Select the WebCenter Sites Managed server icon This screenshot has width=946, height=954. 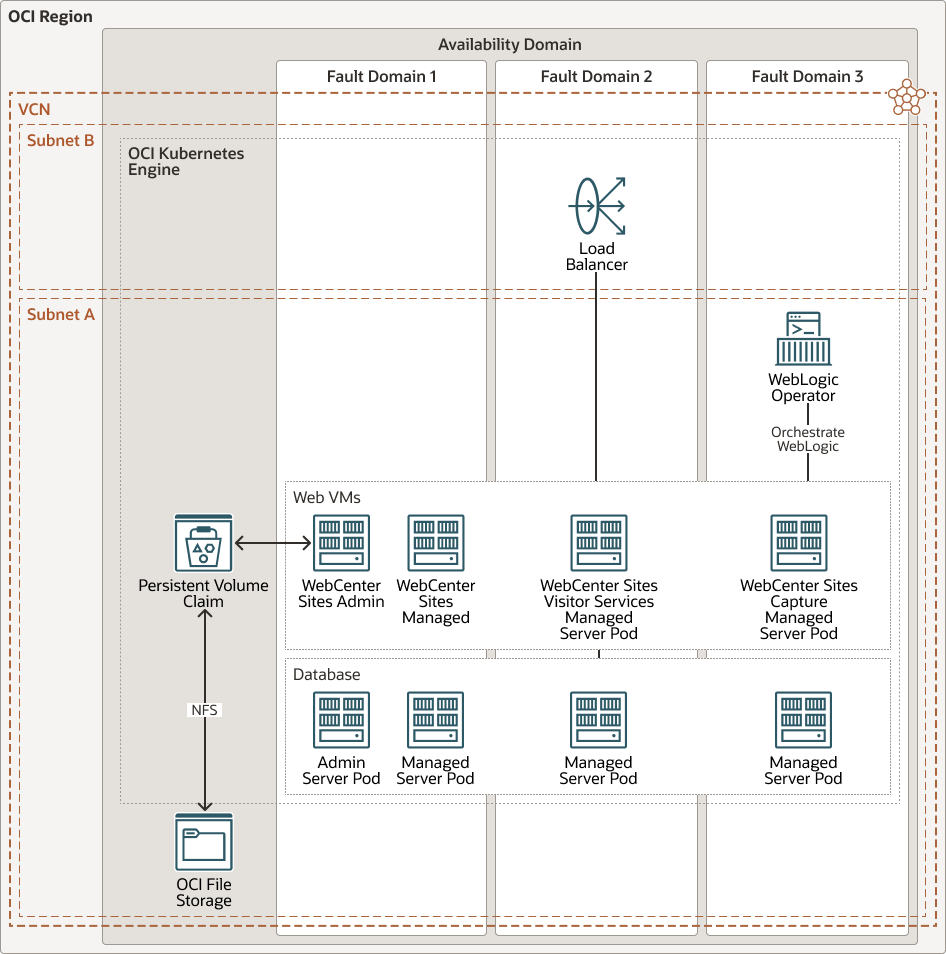[x=436, y=543]
